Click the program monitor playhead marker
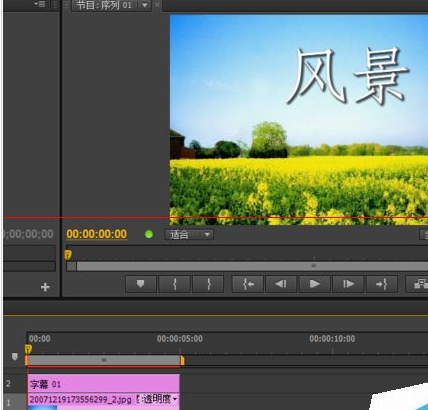 [x=68, y=255]
